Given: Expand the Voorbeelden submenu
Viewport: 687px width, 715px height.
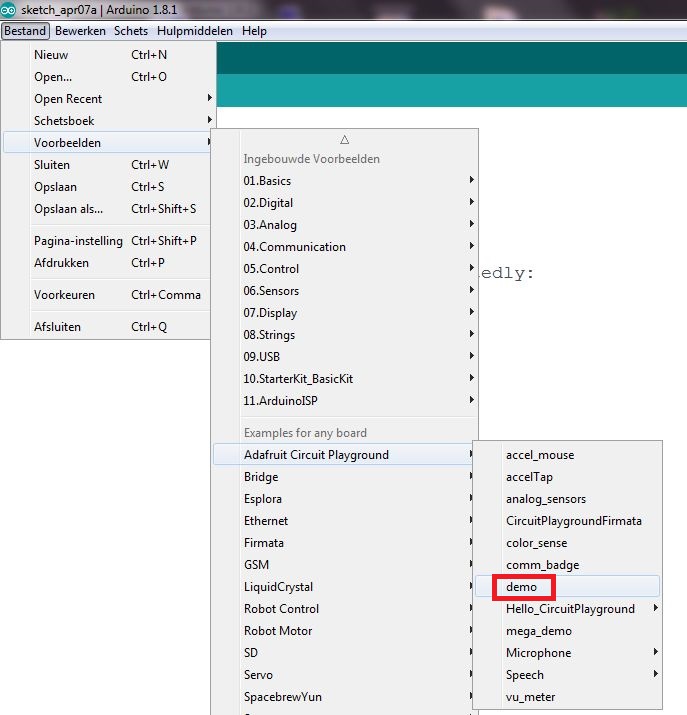Looking at the screenshot, I should pos(108,142).
